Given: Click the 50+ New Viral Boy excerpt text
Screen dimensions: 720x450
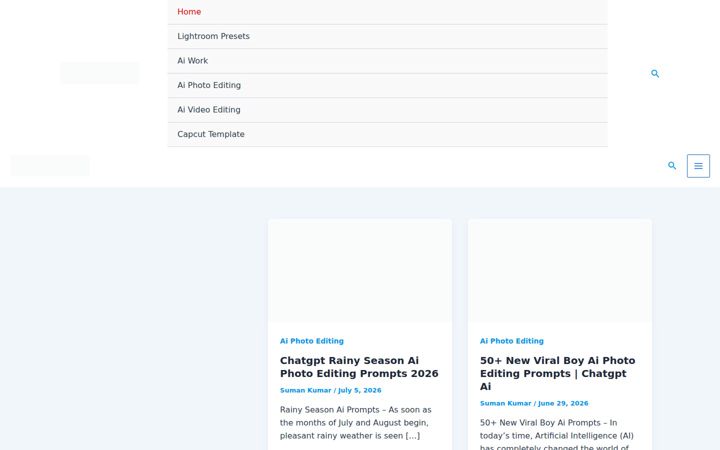Looking at the screenshot, I should coord(557,433).
